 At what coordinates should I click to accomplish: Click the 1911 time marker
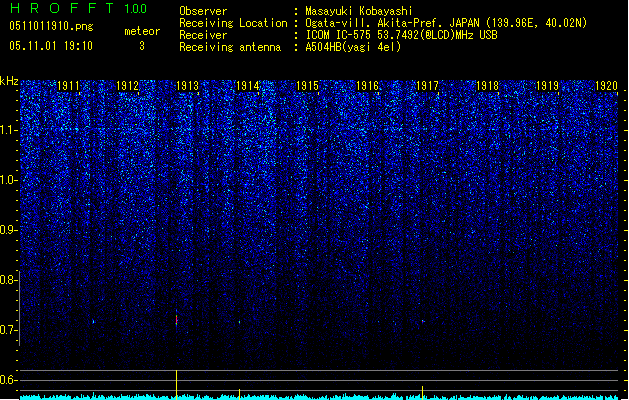[68, 86]
